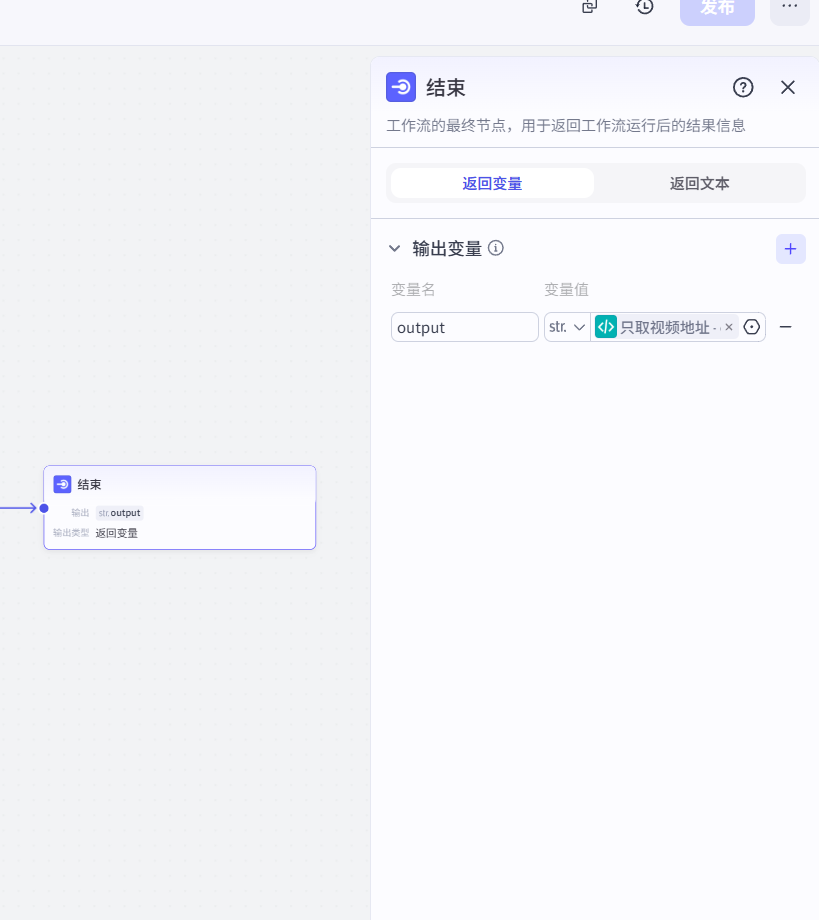Add a new output variable
Image resolution: width=819 pixels, height=920 pixels.
790,249
